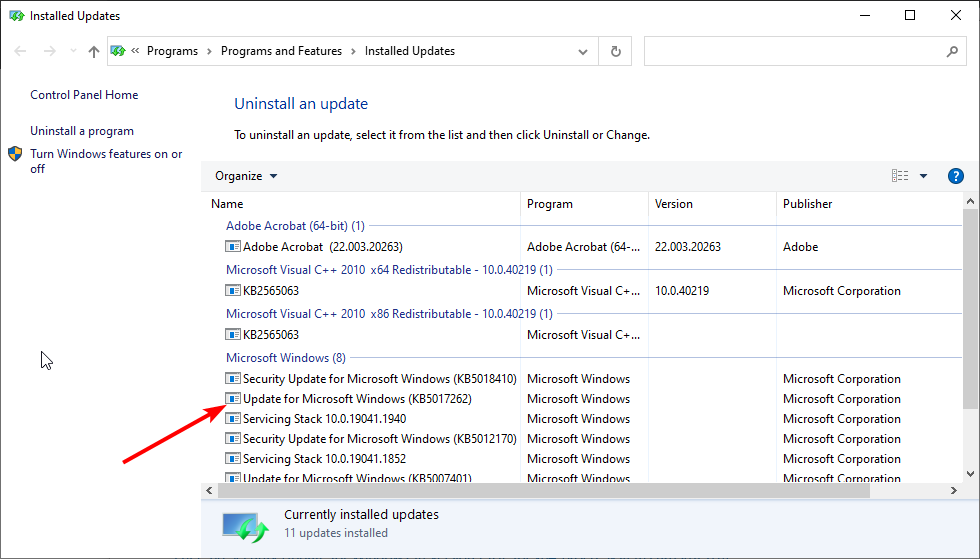Select Servicing Stack 10.0.19041.1852 entry
The image size is (980, 559).
(324, 459)
